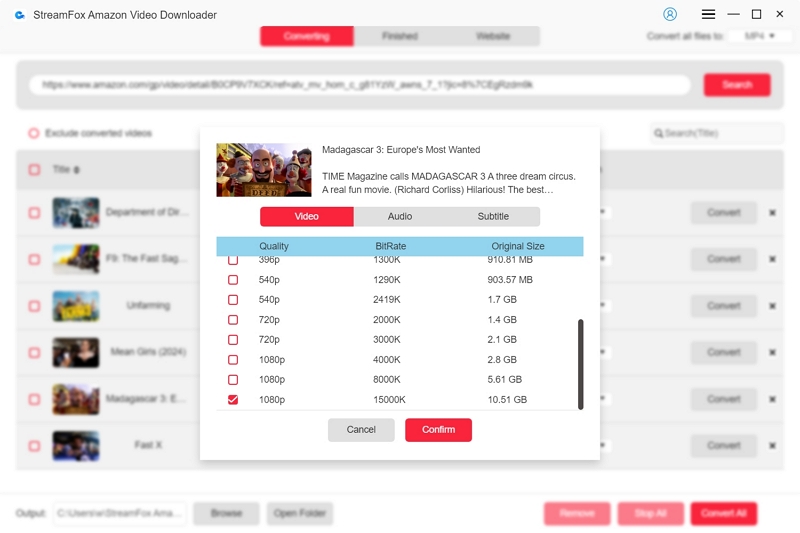The height and width of the screenshot is (533, 800).
Task: Tick the 720p 3000K quality checkbox
Action: point(233,340)
